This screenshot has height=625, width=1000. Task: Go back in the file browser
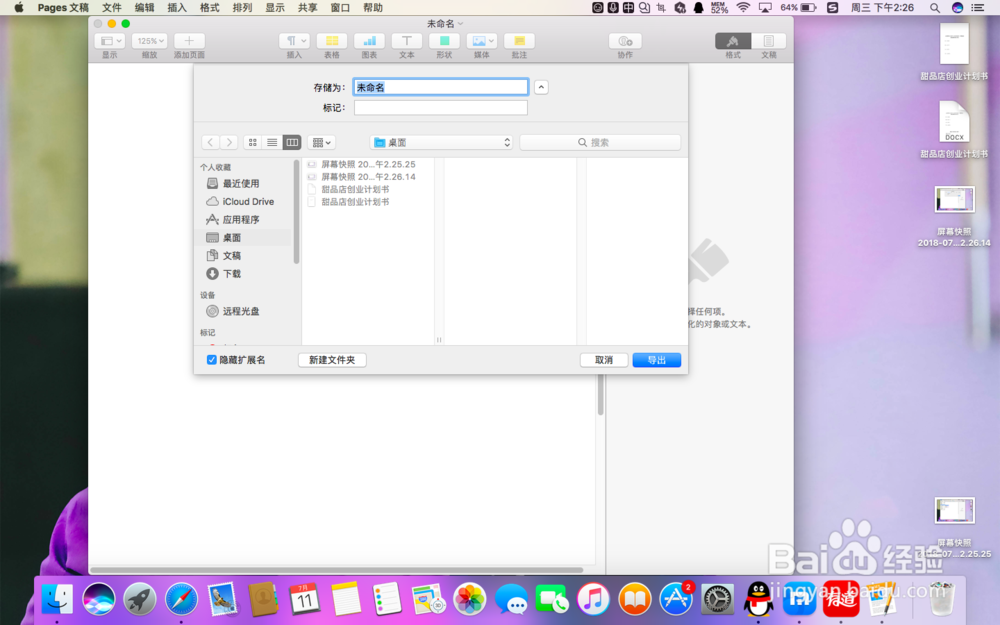[210, 142]
